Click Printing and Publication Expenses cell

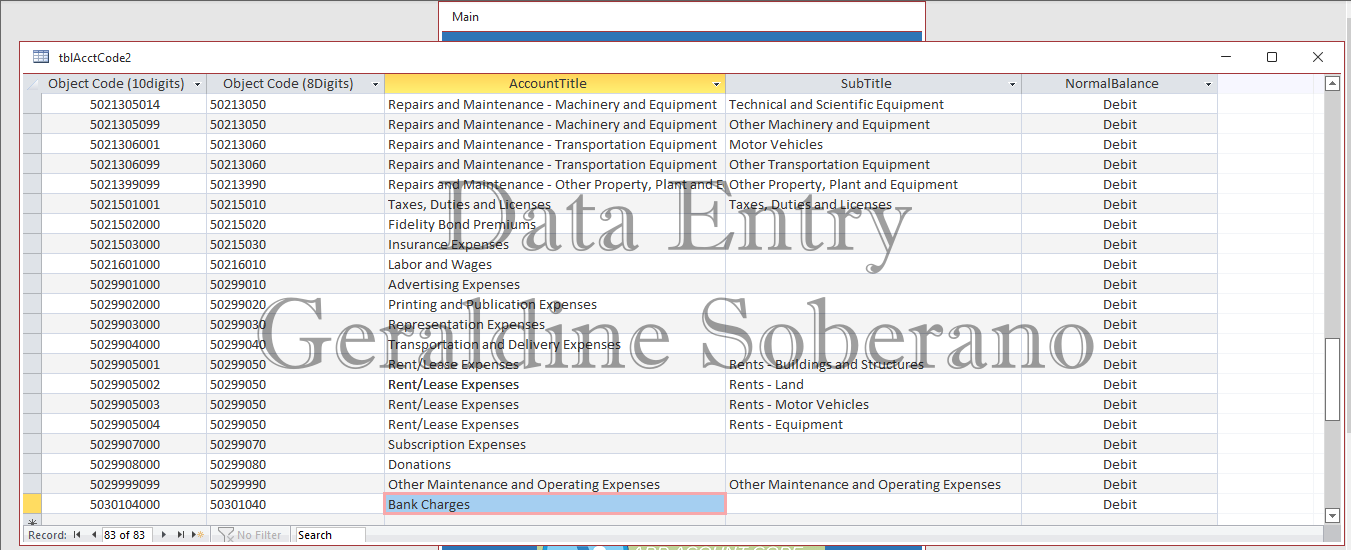coord(555,304)
